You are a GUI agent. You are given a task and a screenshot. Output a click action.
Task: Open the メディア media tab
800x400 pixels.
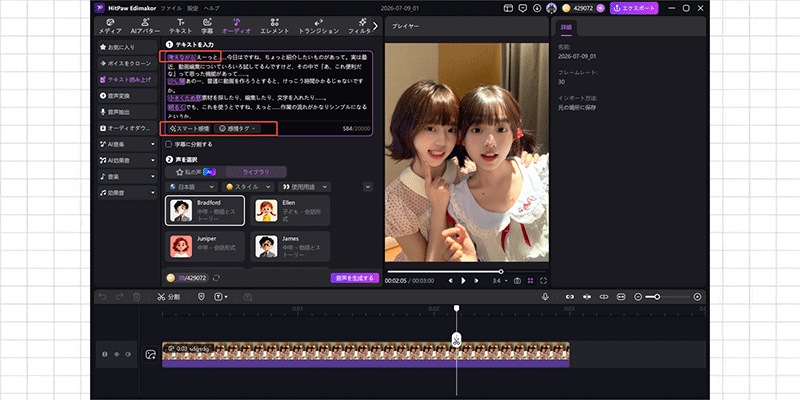point(110,26)
